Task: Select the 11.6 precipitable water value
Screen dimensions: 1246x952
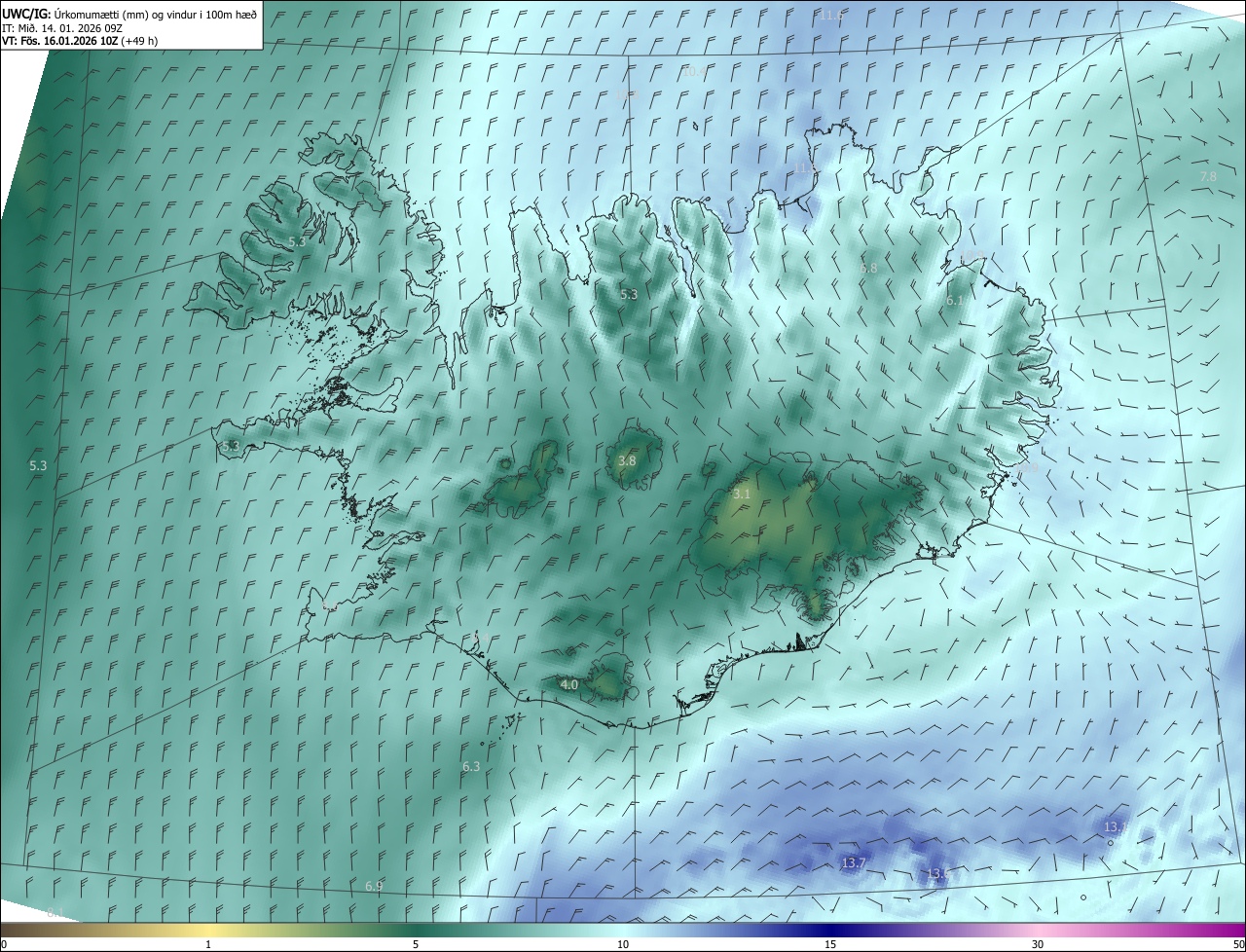Action: (x=831, y=16)
